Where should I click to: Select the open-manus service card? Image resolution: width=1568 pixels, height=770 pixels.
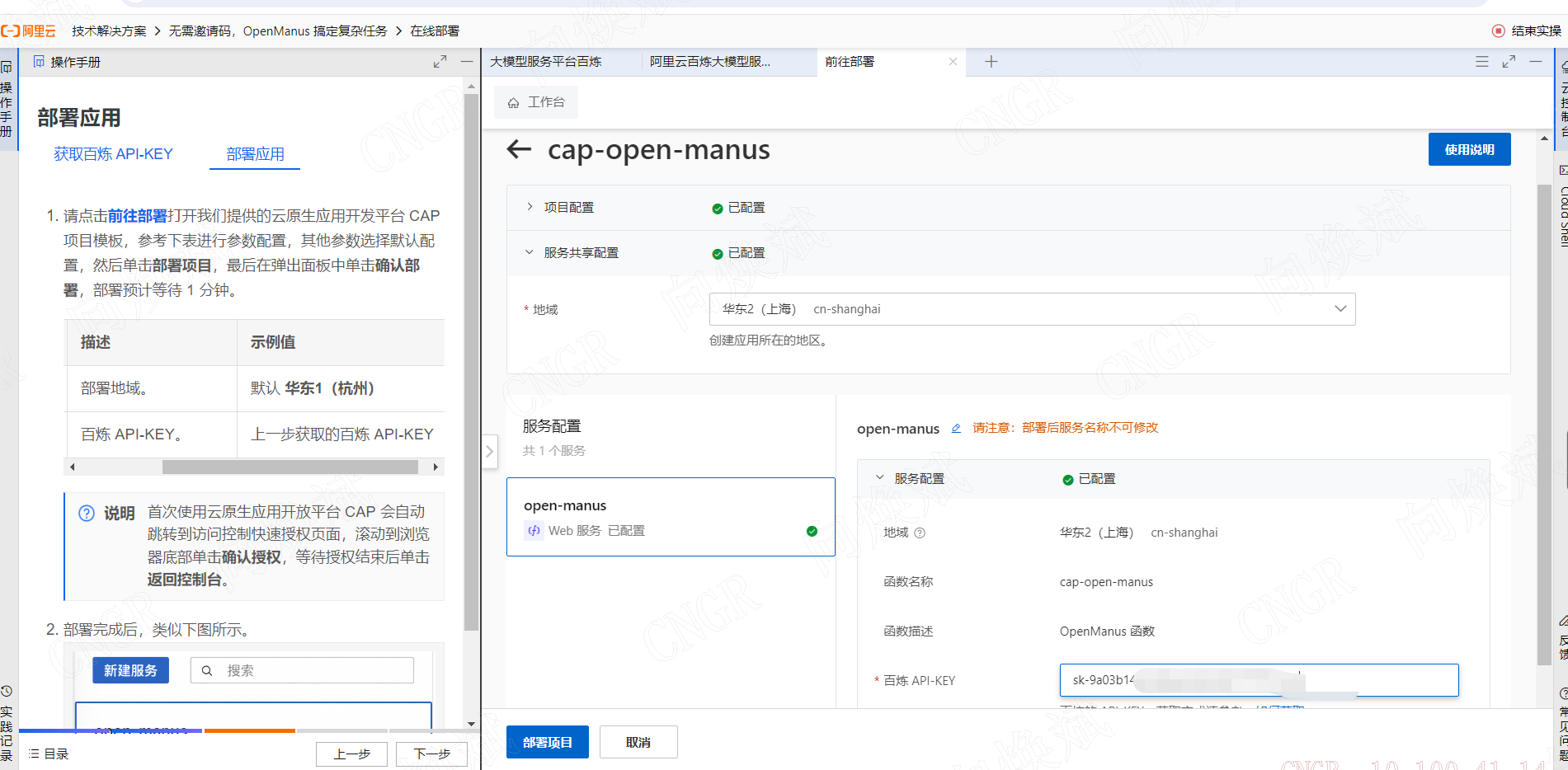[671, 517]
